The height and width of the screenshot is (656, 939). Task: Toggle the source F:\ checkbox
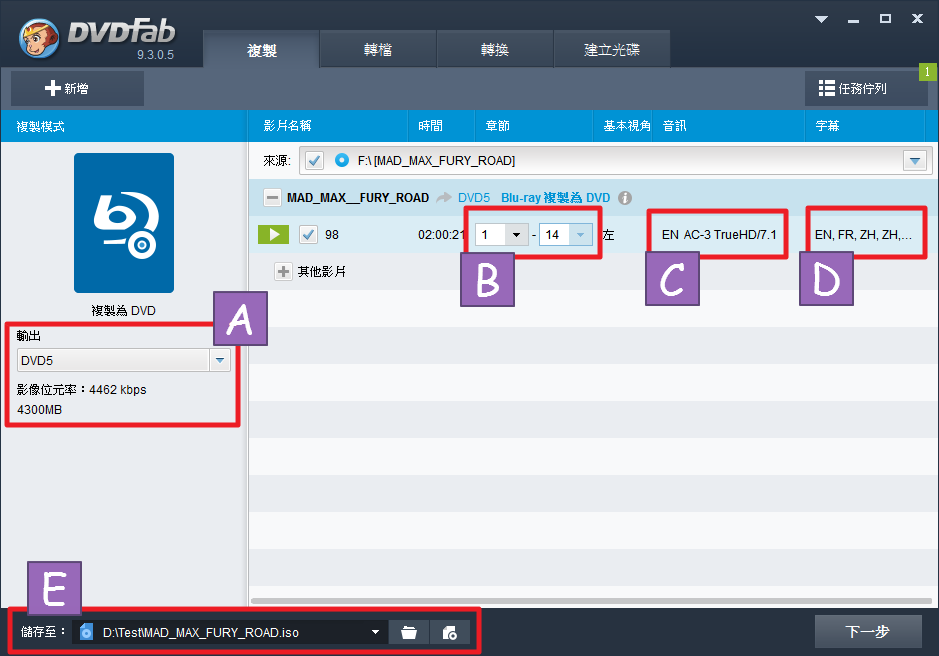(x=315, y=160)
